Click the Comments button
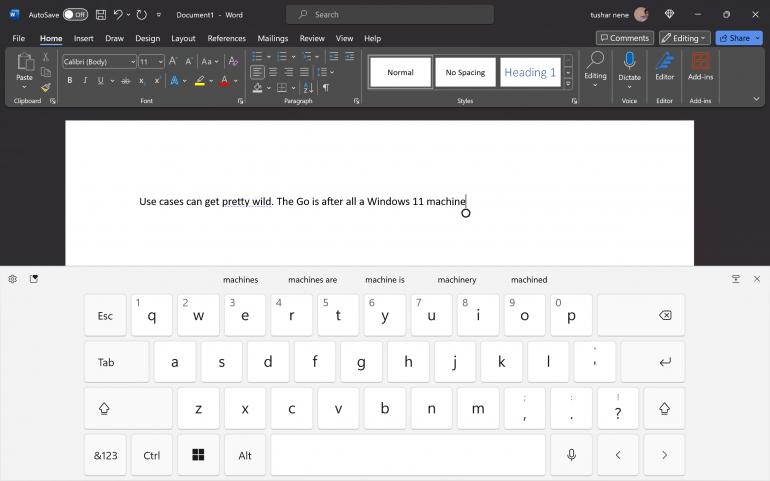Viewport: 770px width, 481px height. pos(625,38)
